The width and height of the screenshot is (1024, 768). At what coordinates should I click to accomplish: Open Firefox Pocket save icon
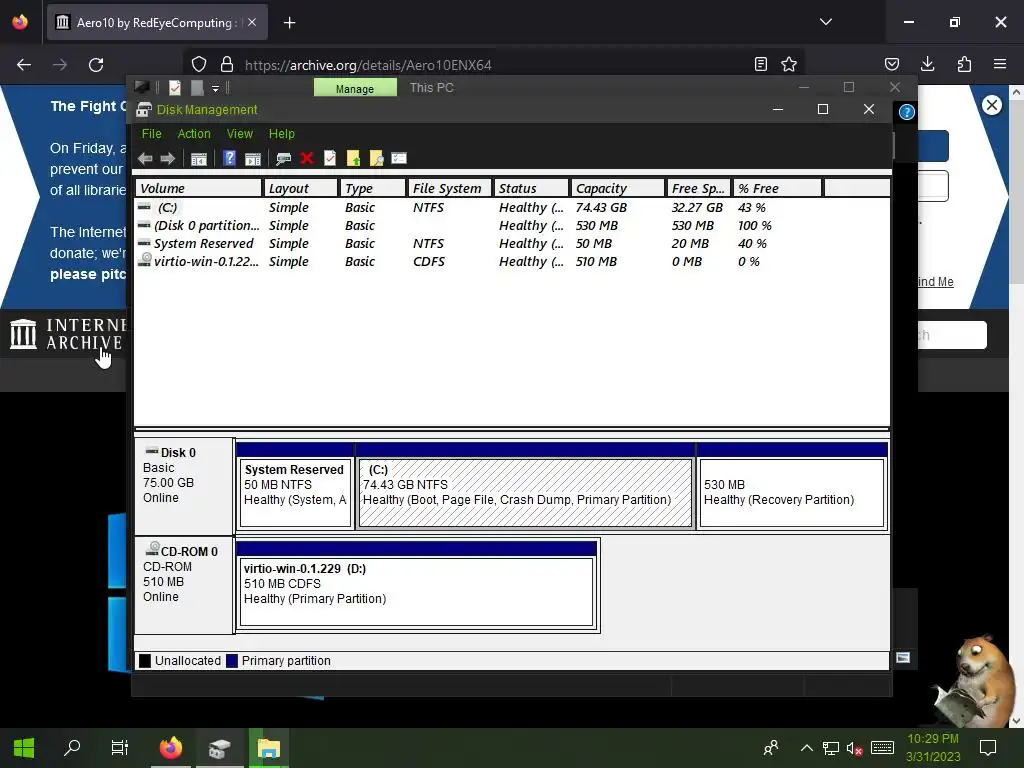coord(891,64)
